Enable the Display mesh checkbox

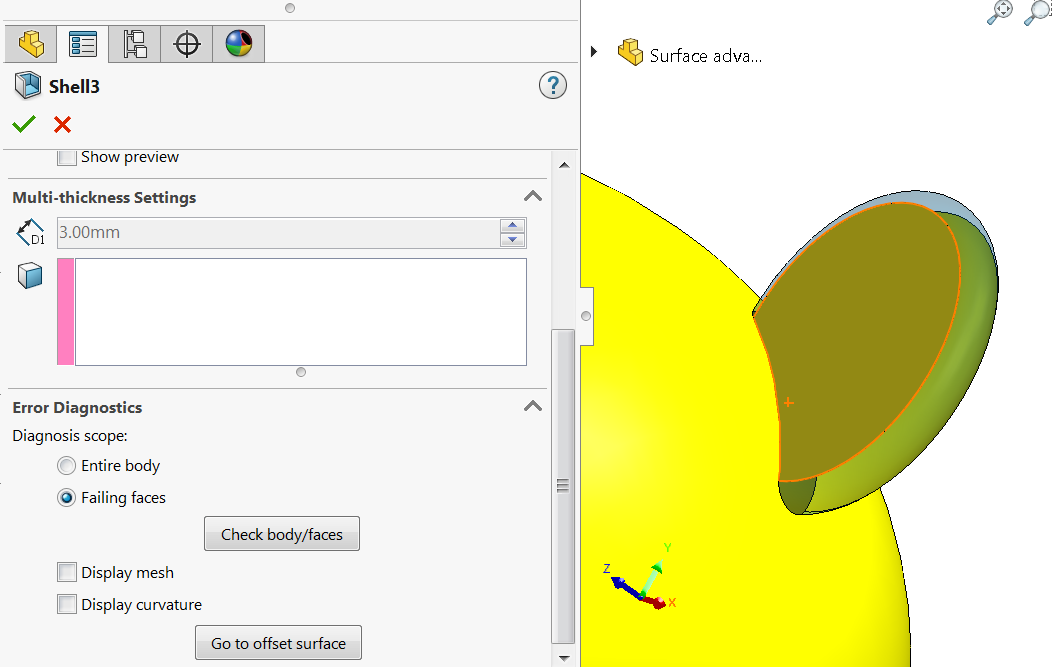point(67,573)
